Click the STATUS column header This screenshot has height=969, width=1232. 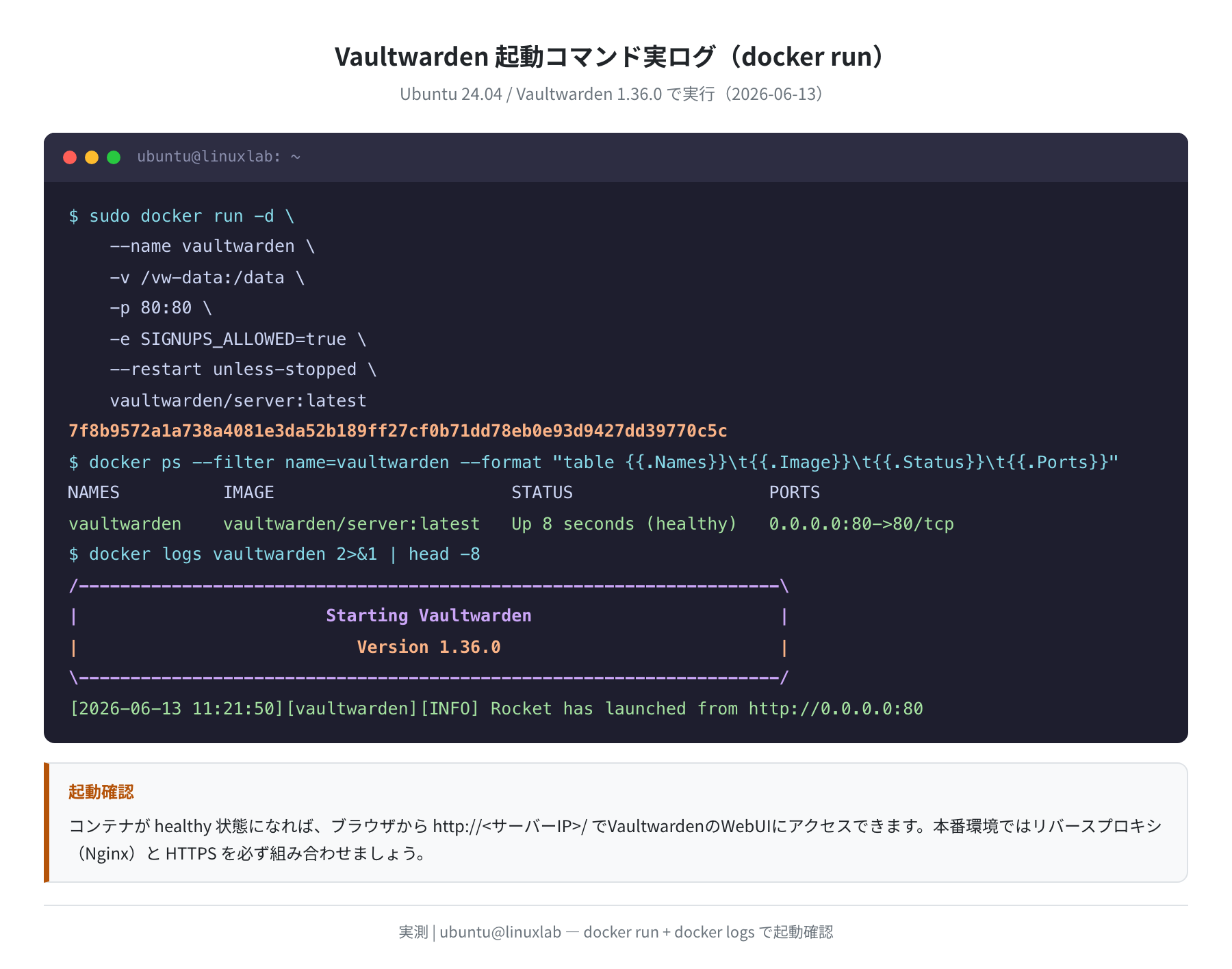pyautogui.click(x=542, y=493)
